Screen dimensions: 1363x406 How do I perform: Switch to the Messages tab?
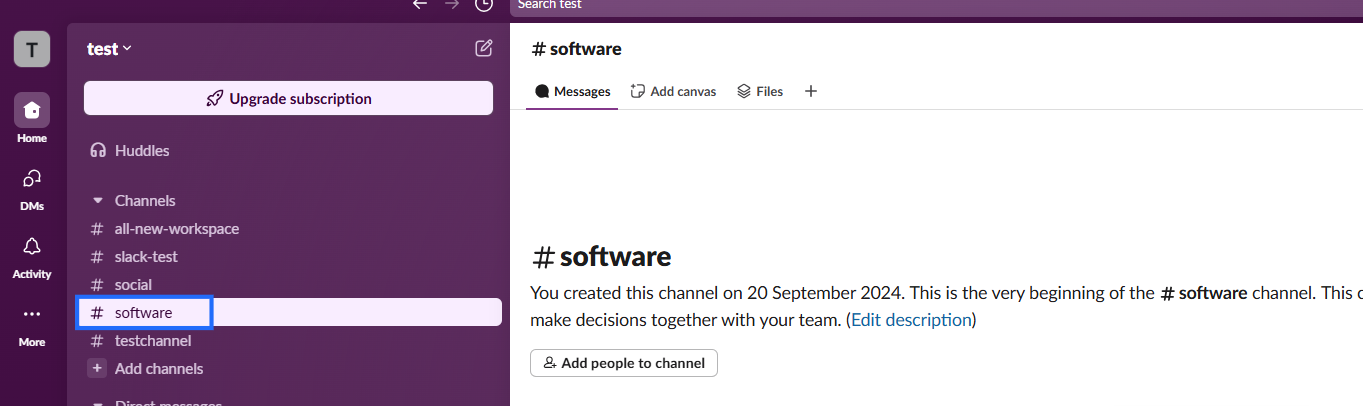click(572, 91)
